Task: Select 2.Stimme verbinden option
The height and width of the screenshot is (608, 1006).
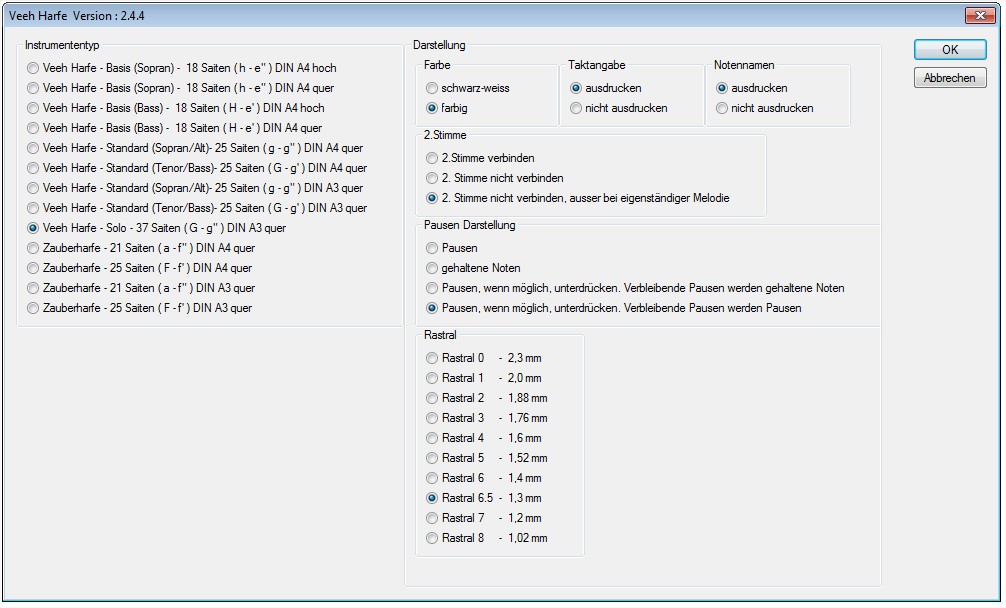Action: [x=432, y=158]
